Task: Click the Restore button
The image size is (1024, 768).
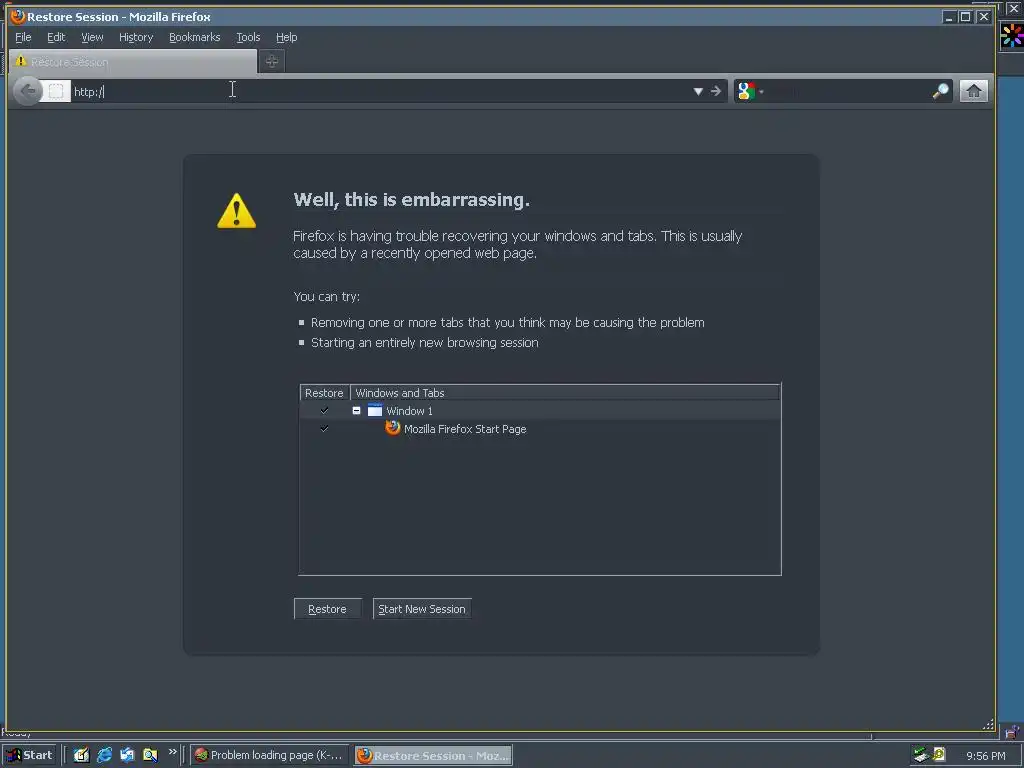Action: pyautogui.click(x=327, y=609)
